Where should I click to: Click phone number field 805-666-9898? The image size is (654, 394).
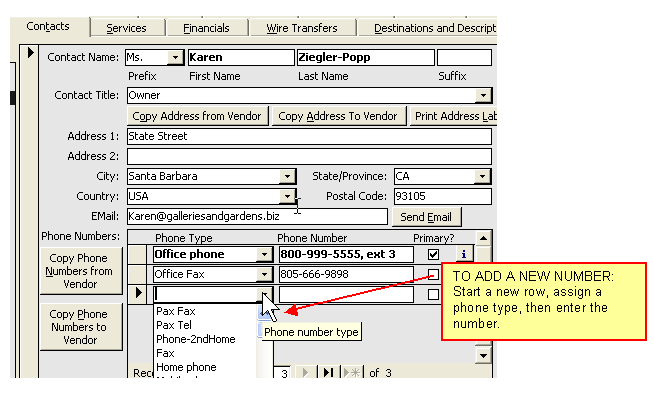click(x=346, y=274)
